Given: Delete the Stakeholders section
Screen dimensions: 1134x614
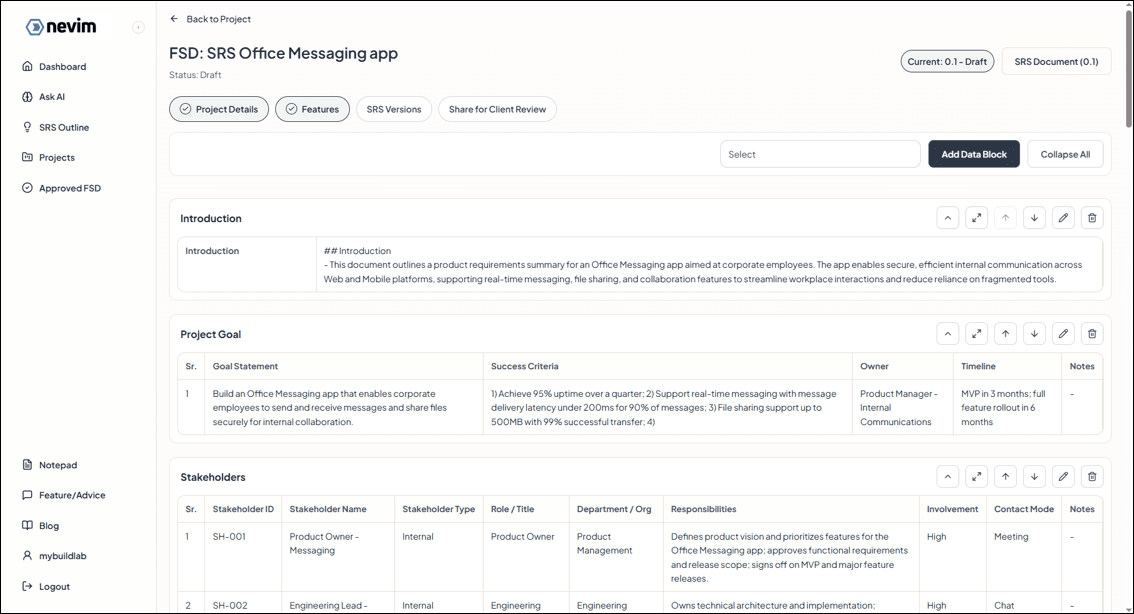Looking at the screenshot, I should pos(1092,477).
